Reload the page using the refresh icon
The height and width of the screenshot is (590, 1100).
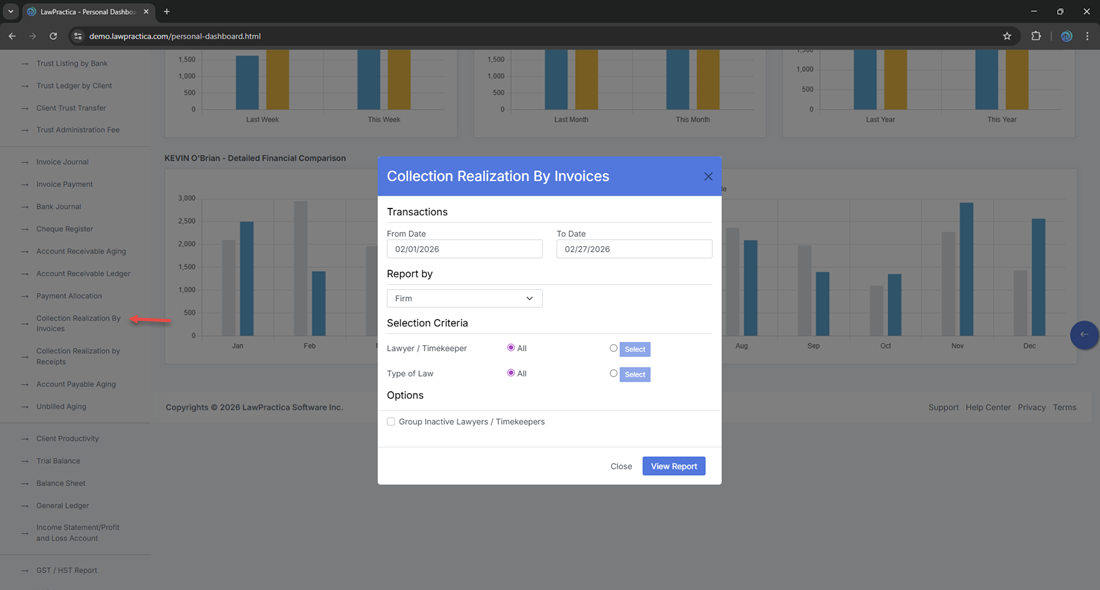(x=53, y=36)
